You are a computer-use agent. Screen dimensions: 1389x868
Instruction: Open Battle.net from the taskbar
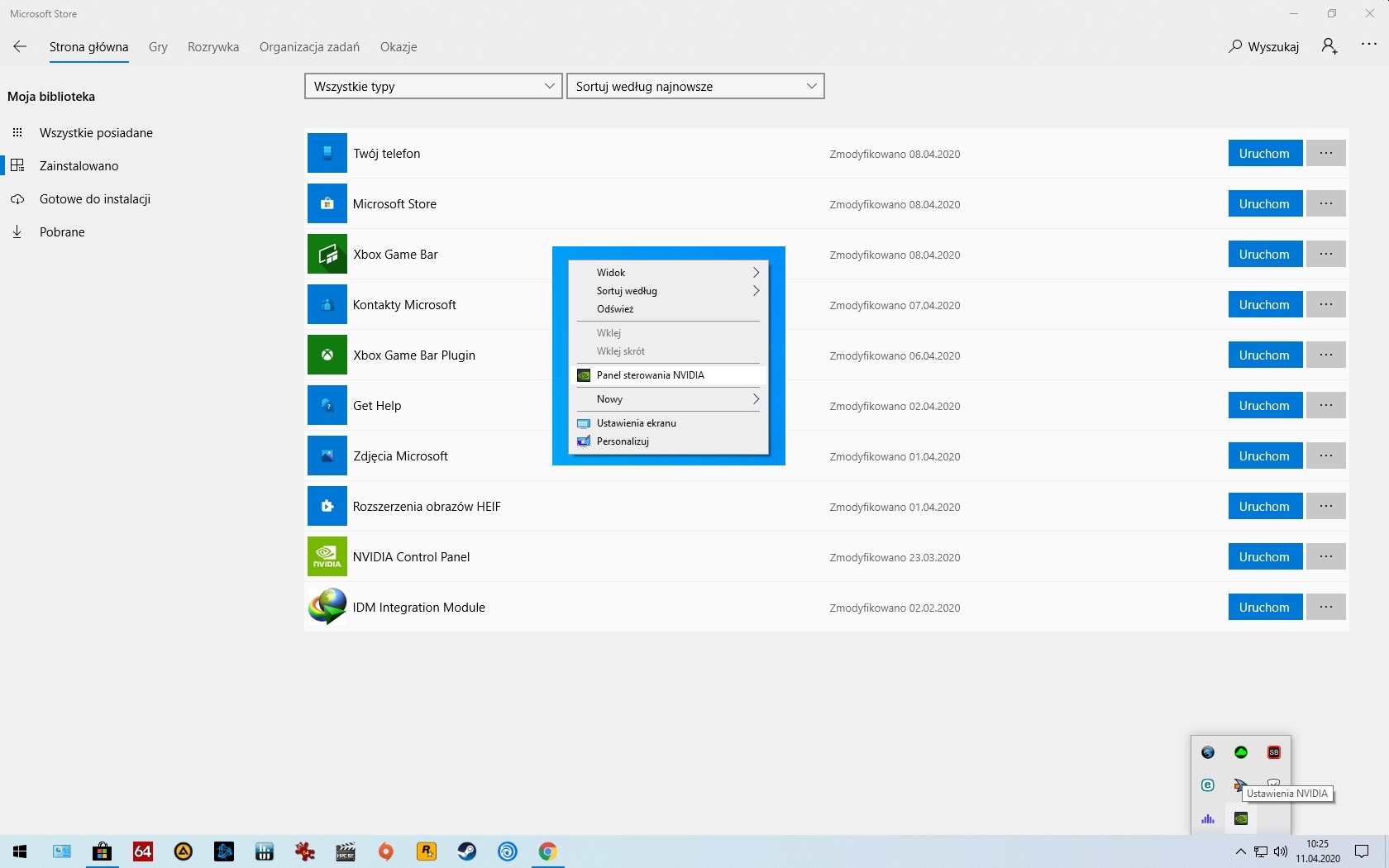pyautogui.click(x=224, y=851)
